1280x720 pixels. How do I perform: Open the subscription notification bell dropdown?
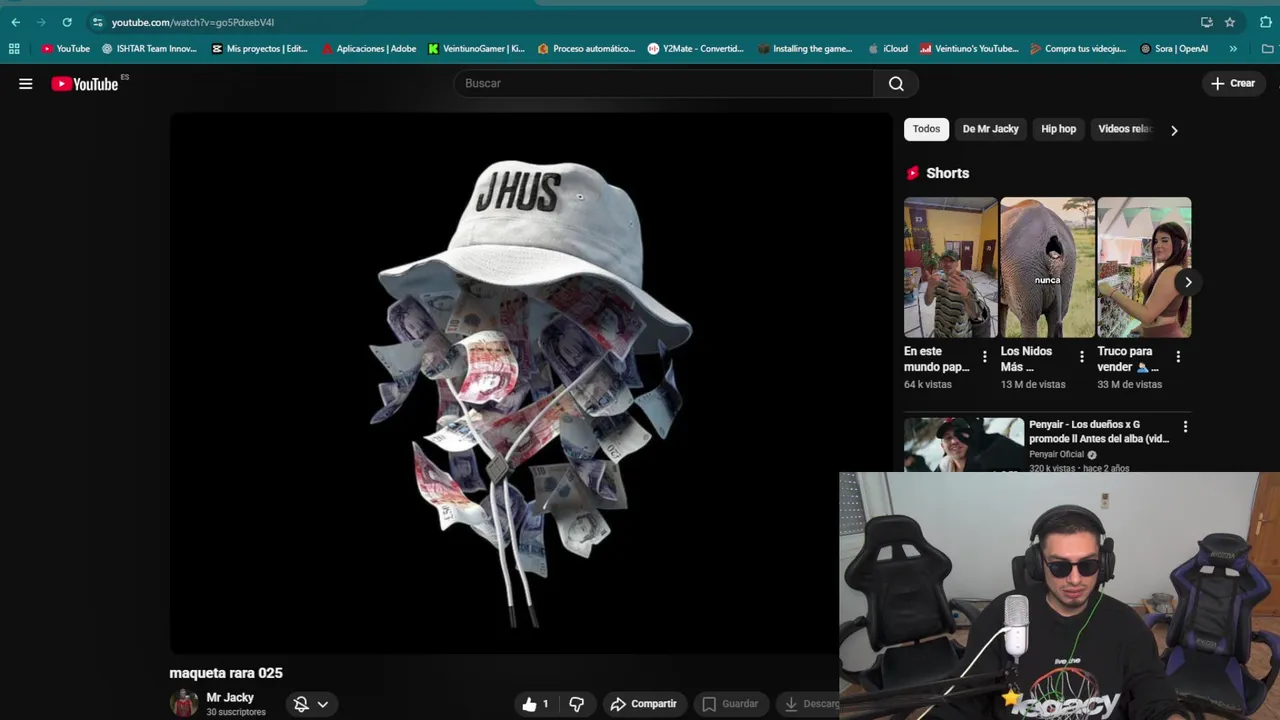point(311,704)
